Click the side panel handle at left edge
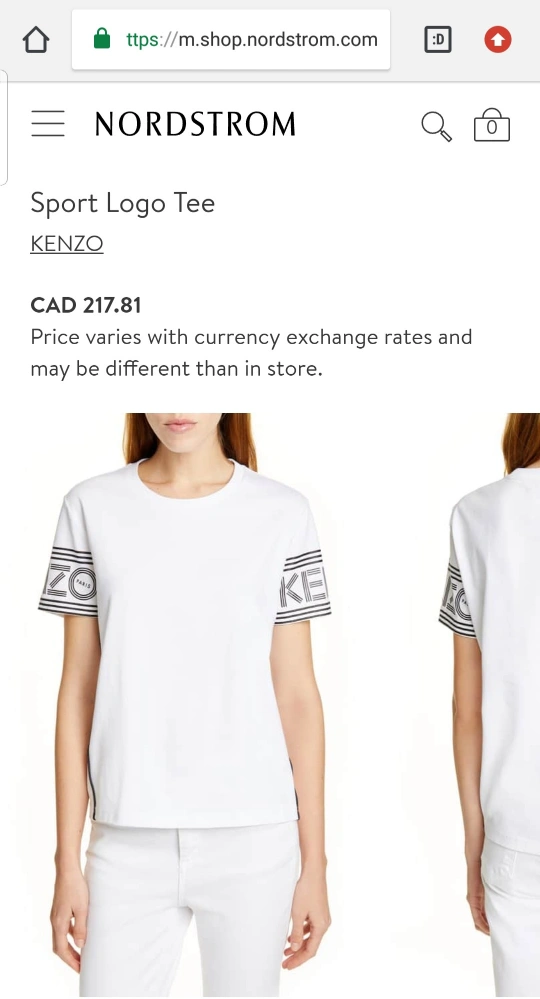The width and height of the screenshot is (540, 999). [4, 127]
